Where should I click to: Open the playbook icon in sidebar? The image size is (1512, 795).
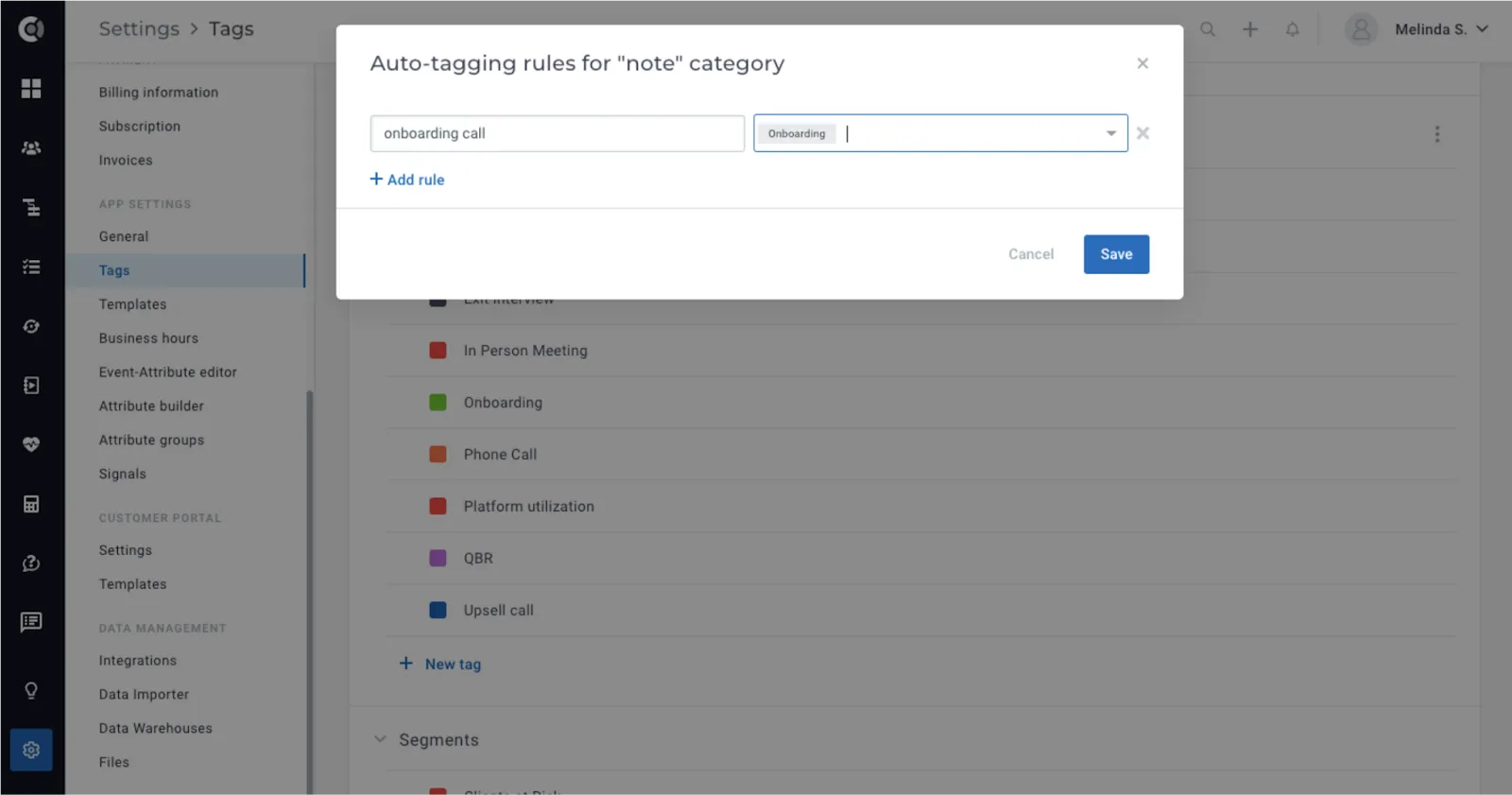point(31,385)
